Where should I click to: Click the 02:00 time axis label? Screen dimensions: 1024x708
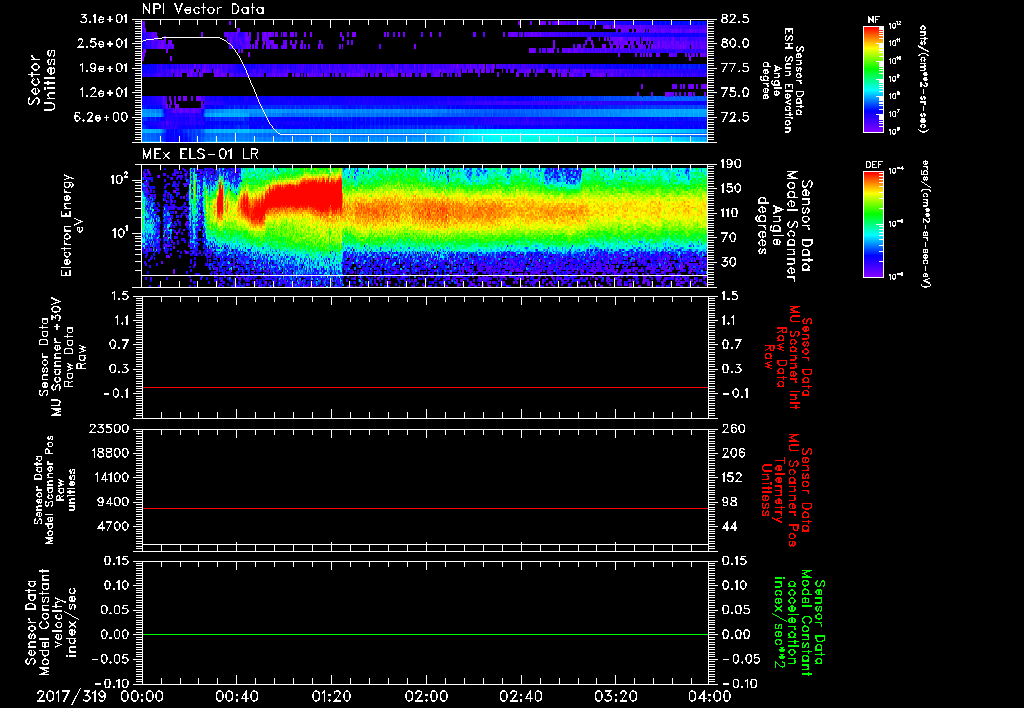pos(426,696)
